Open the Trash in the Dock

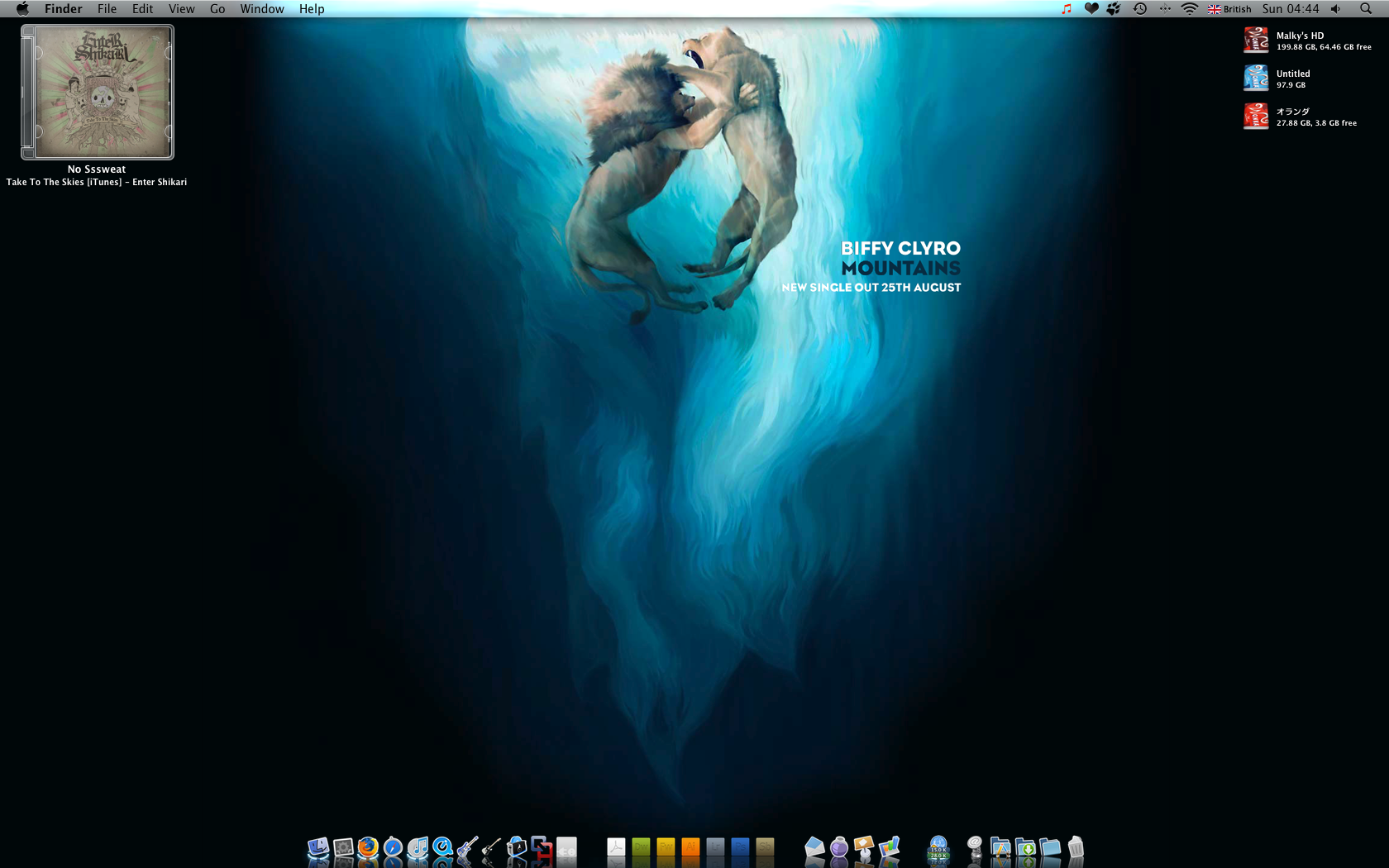[1075, 848]
